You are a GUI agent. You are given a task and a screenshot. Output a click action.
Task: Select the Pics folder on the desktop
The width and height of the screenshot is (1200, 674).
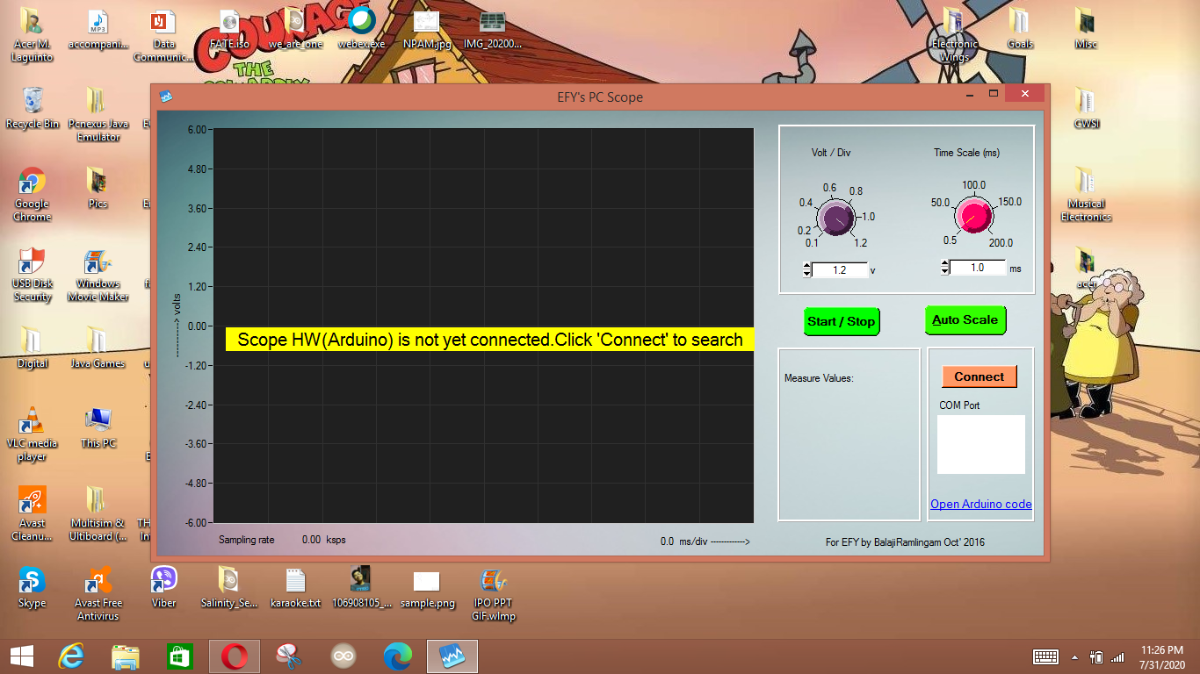tap(97, 188)
